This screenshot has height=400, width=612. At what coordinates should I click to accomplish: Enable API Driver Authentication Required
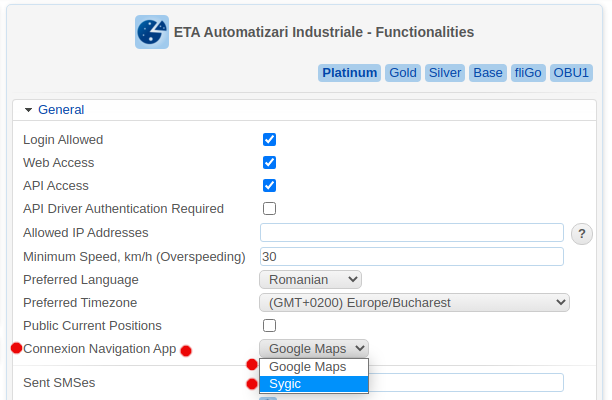coord(269,209)
